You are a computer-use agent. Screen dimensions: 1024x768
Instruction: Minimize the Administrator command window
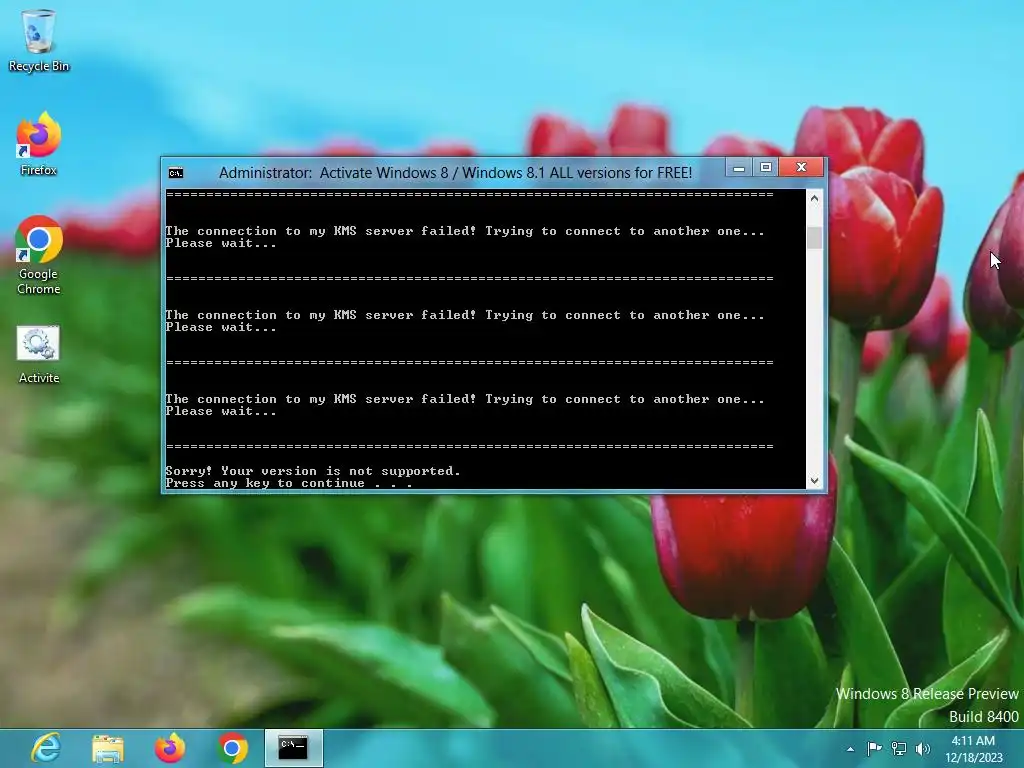pyautogui.click(x=739, y=168)
